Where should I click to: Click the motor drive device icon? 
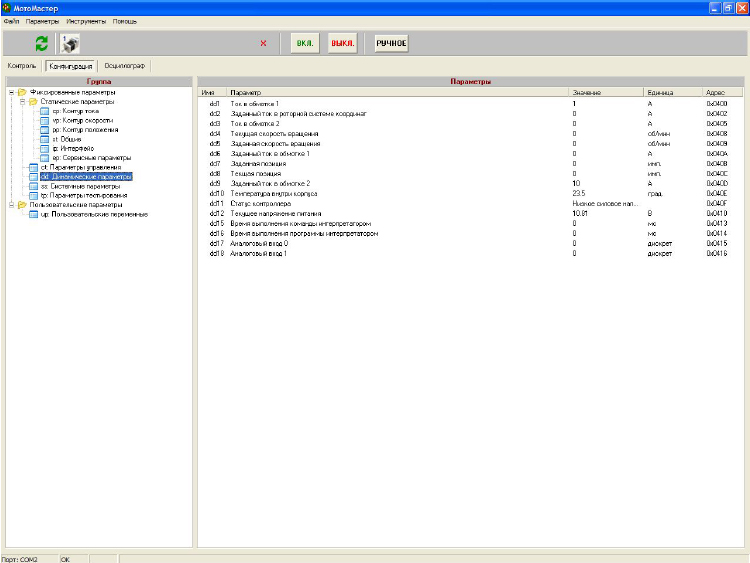pos(70,43)
